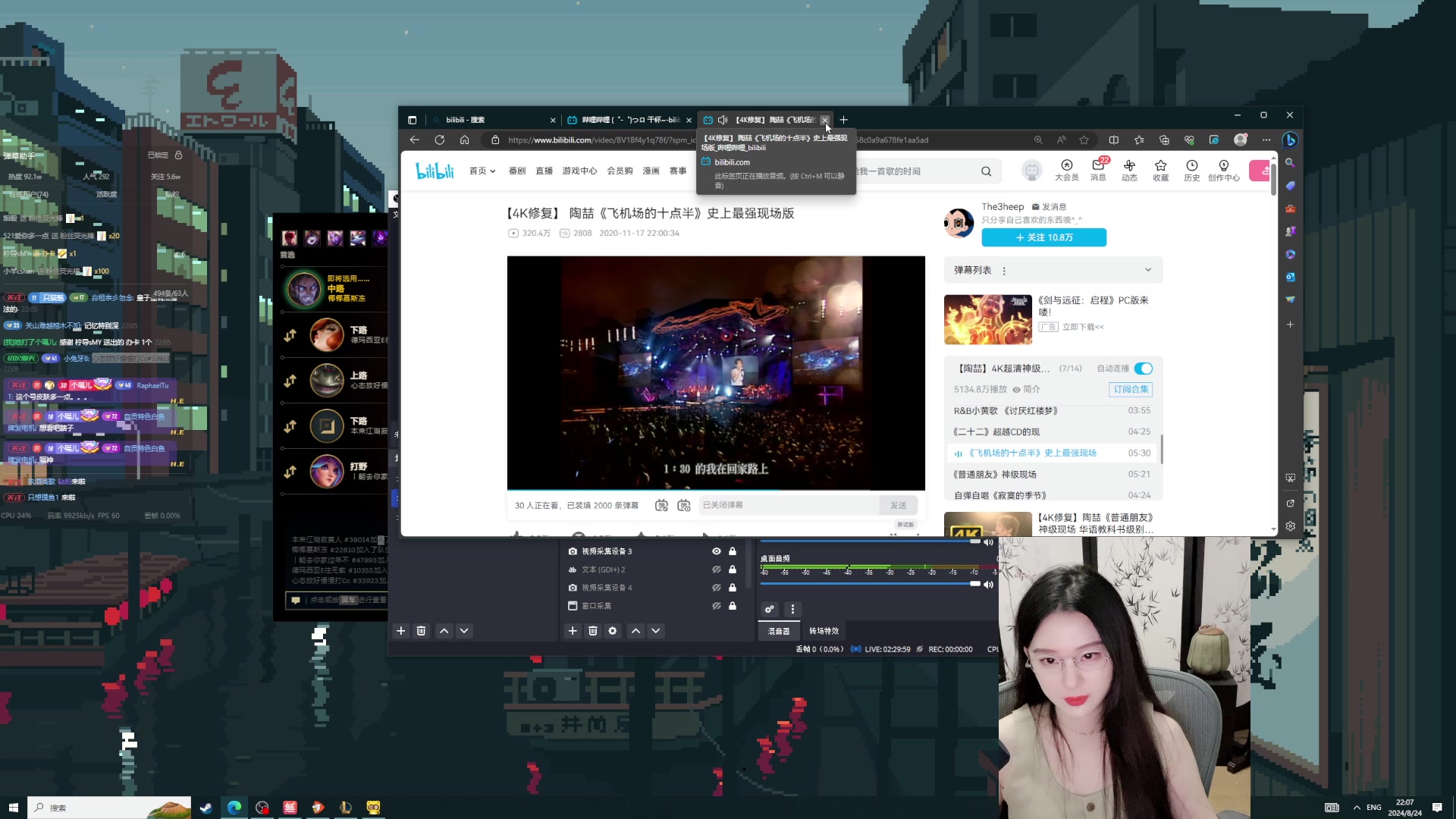
Task: Go back in the Edge browser
Action: click(x=414, y=140)
